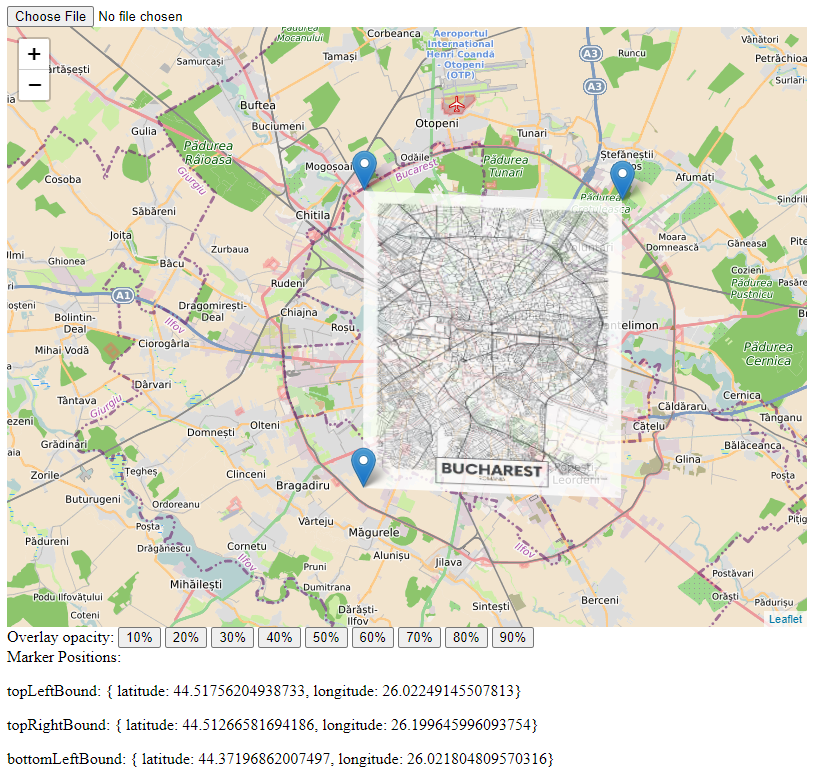This screenshot has height=777, width=824.
Task: Set overlay opacity to 90%
Action: coord(512,638)
